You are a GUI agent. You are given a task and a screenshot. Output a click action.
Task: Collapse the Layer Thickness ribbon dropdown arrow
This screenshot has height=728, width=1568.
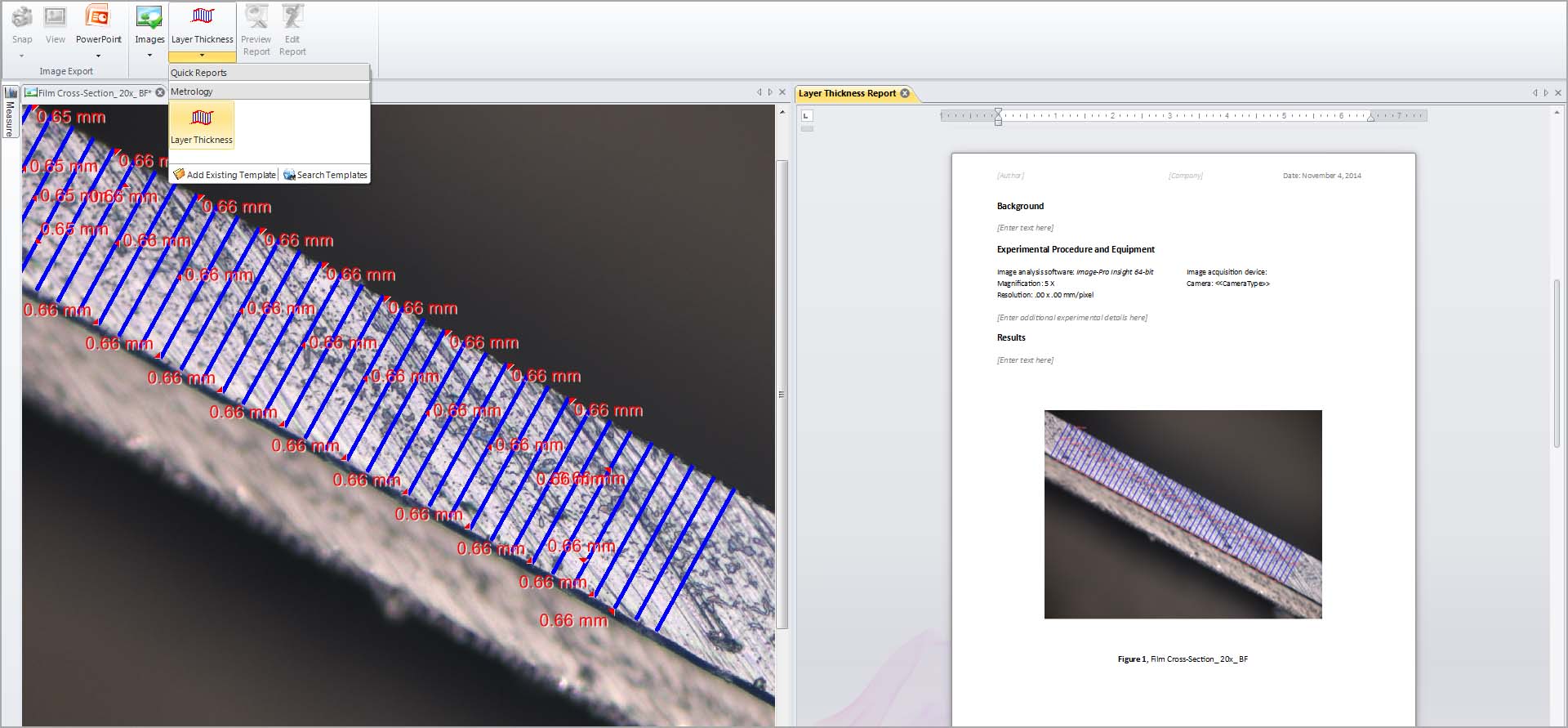202,56
